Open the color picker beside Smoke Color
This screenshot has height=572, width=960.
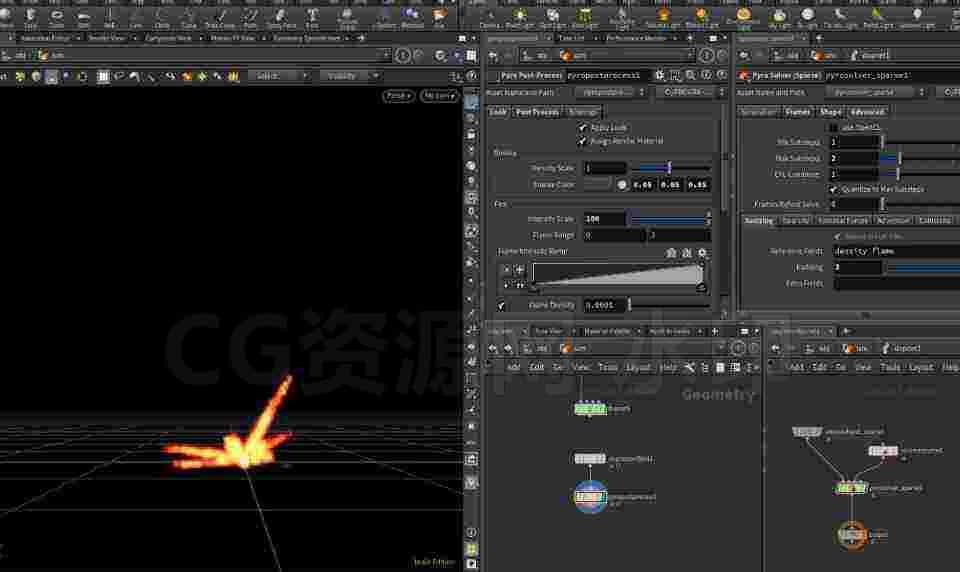622,184
